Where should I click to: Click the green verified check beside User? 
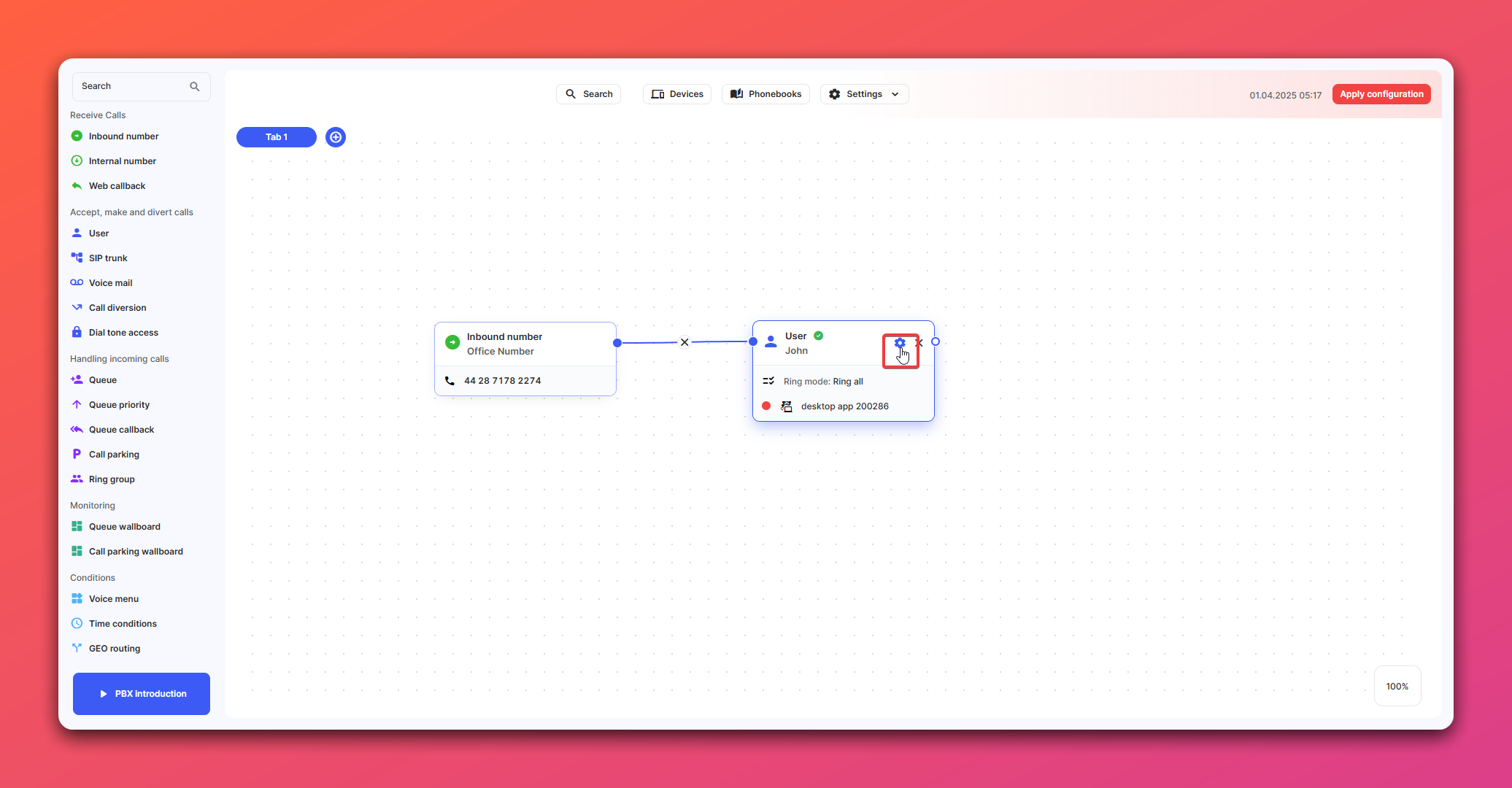pyautogui.click(x=819, y=336)
